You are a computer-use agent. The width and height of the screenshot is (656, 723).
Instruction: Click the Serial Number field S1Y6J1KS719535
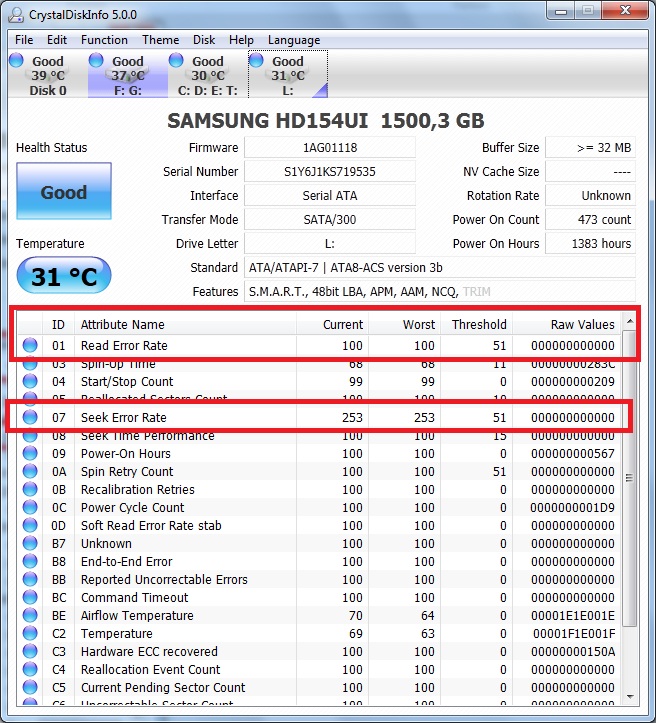coord(330,172)
